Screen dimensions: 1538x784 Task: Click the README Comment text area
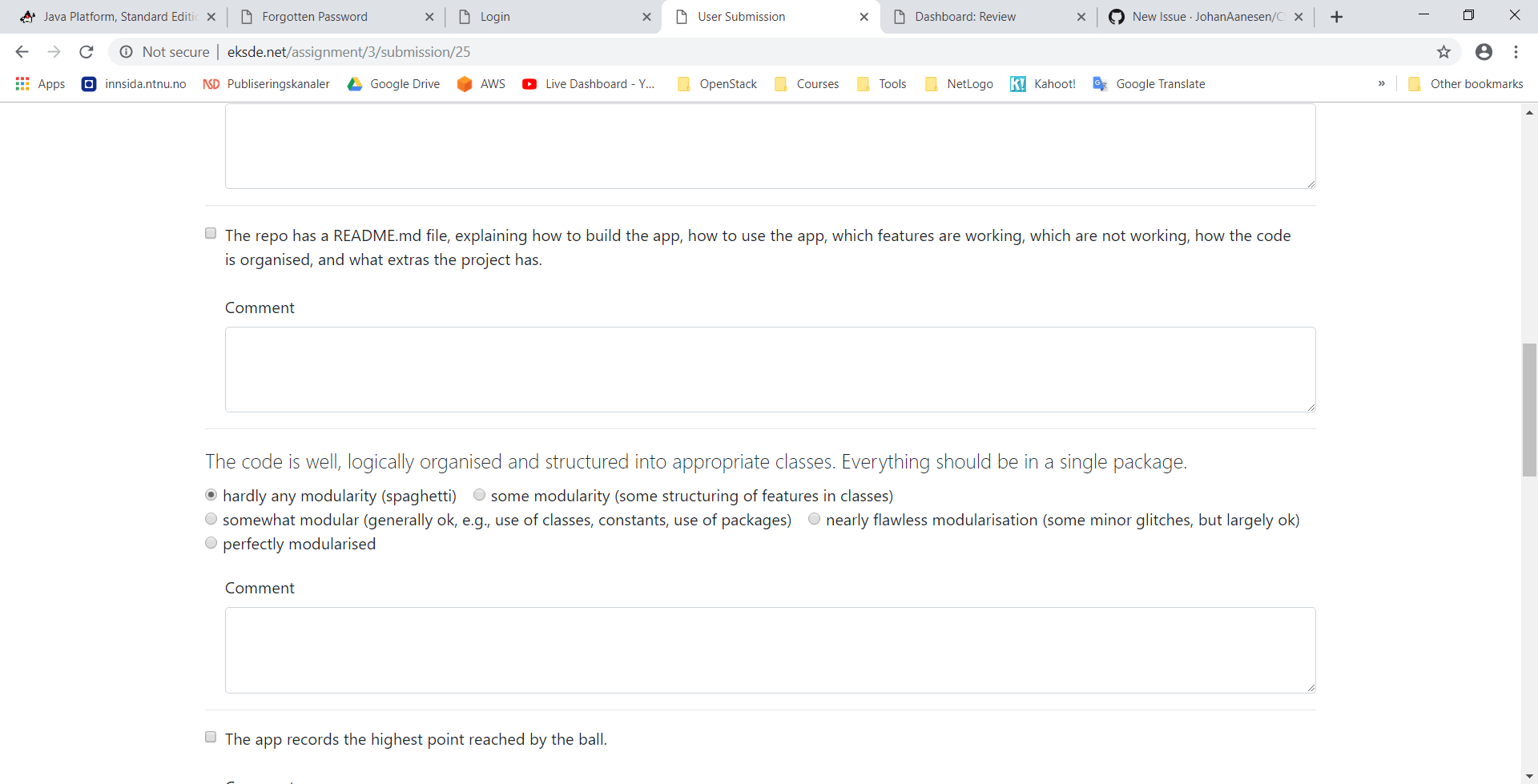770,369
